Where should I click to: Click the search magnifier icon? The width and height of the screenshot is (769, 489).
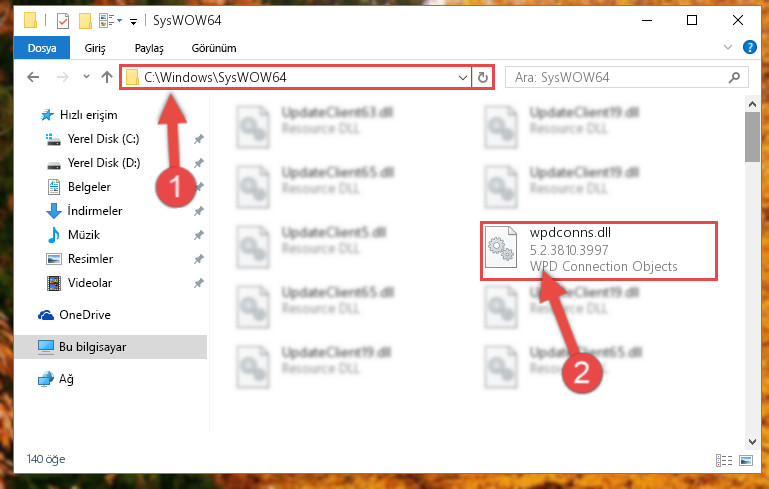[x=734, y=77]
